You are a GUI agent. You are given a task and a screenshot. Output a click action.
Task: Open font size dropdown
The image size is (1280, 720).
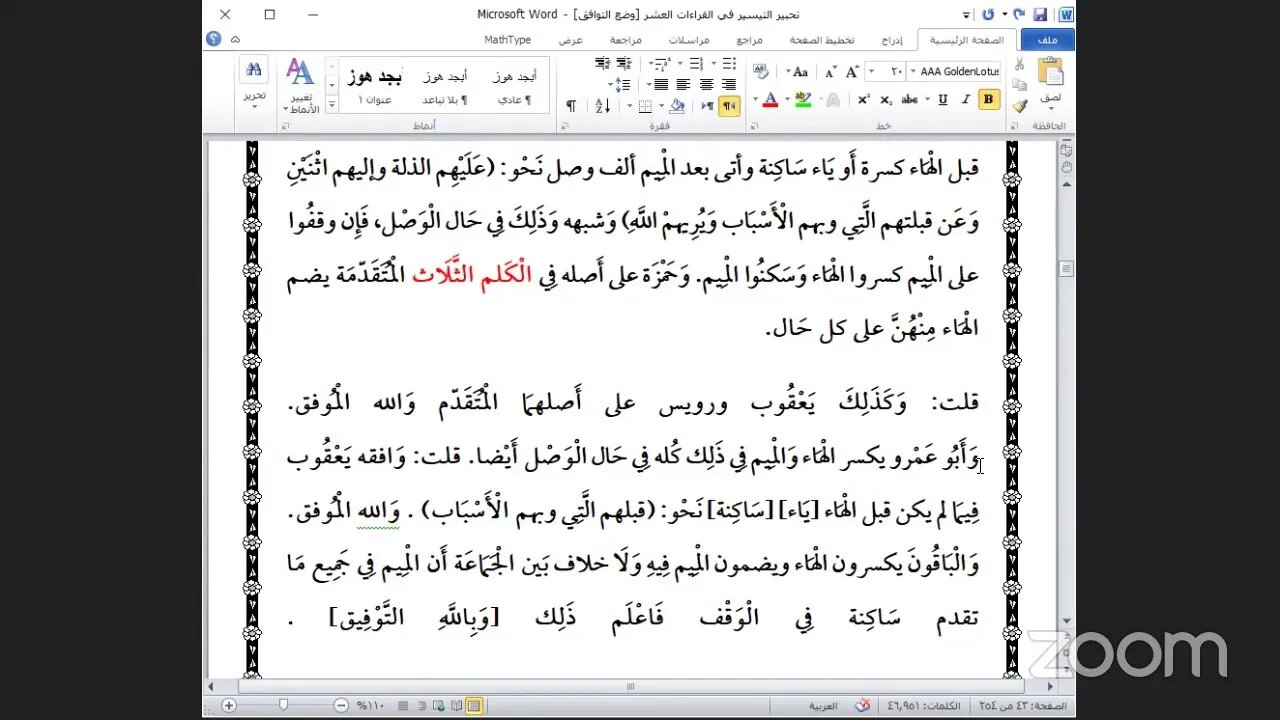[872, 71]
